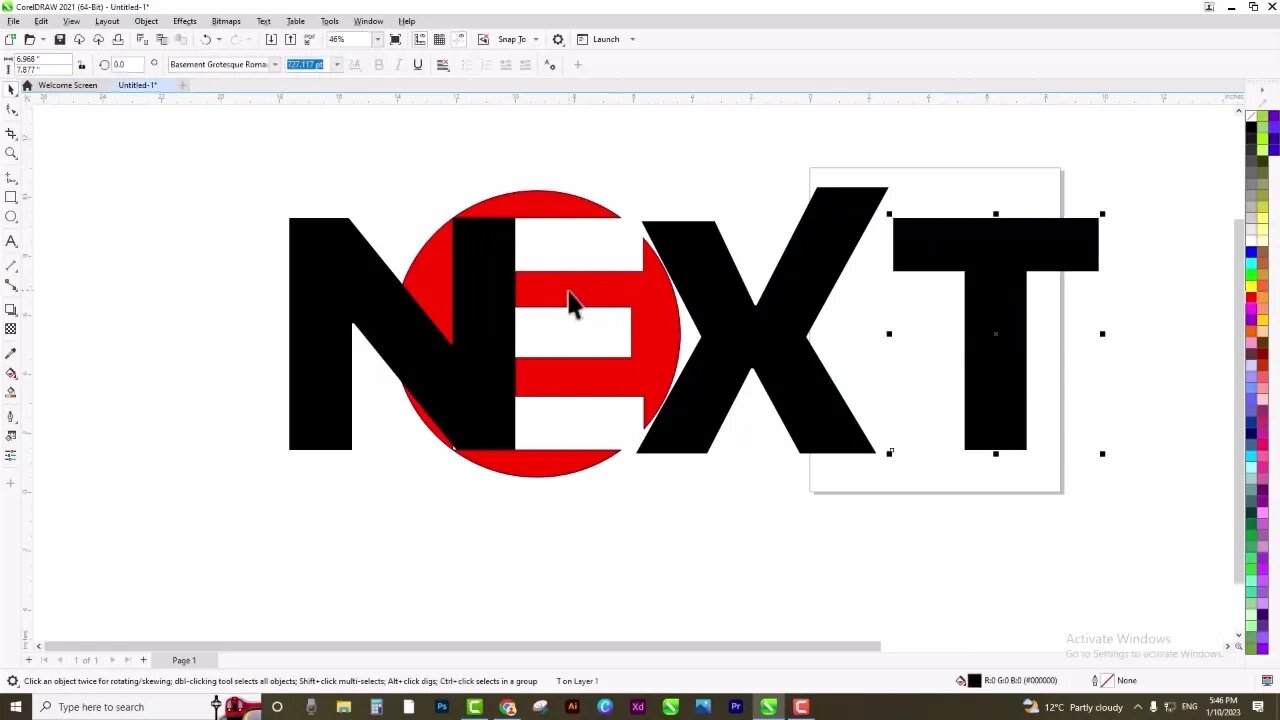Select the Shape tool
This screenshot has width=1280, height=720.
click(11, 110)
